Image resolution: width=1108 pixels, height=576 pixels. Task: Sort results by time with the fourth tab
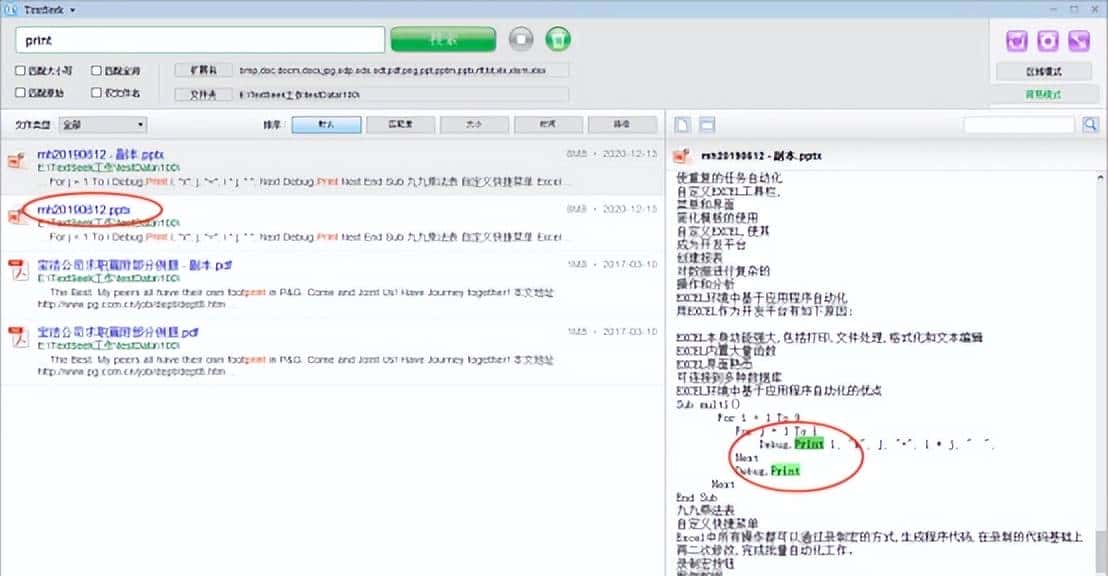pos(548,124)
